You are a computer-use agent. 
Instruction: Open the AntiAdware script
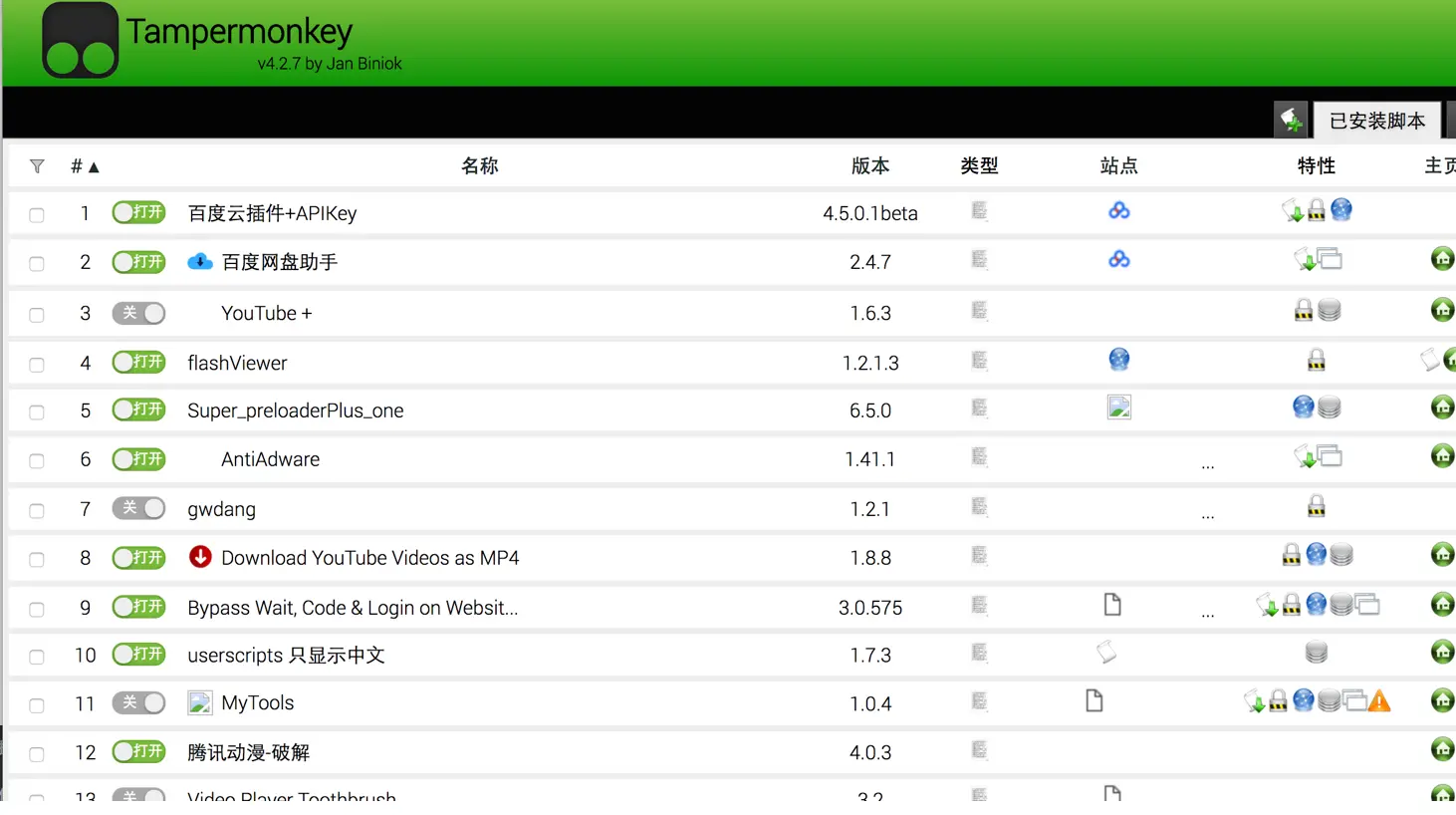[x=270, y=459]
